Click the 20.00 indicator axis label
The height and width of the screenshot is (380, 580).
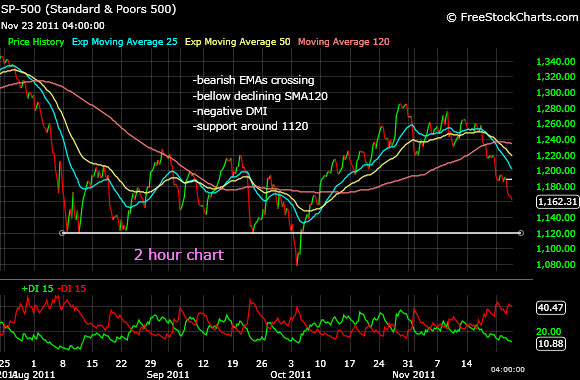[549, 332]
